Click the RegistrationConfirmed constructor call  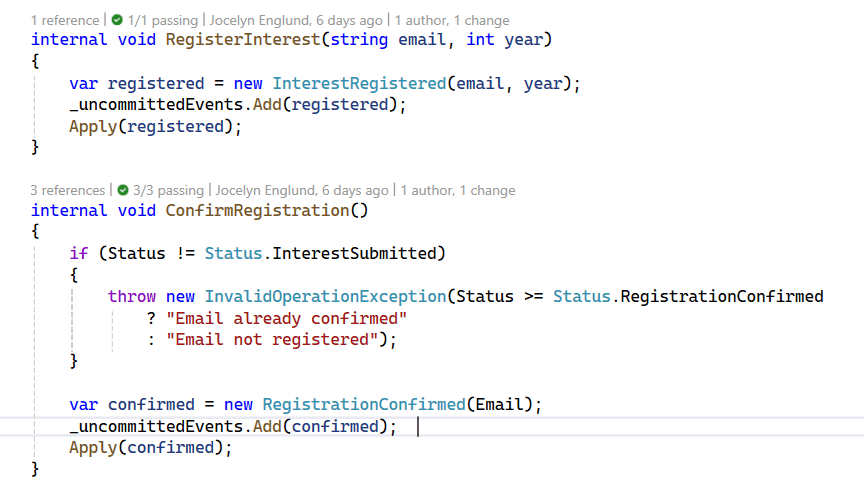pos(363,405)
